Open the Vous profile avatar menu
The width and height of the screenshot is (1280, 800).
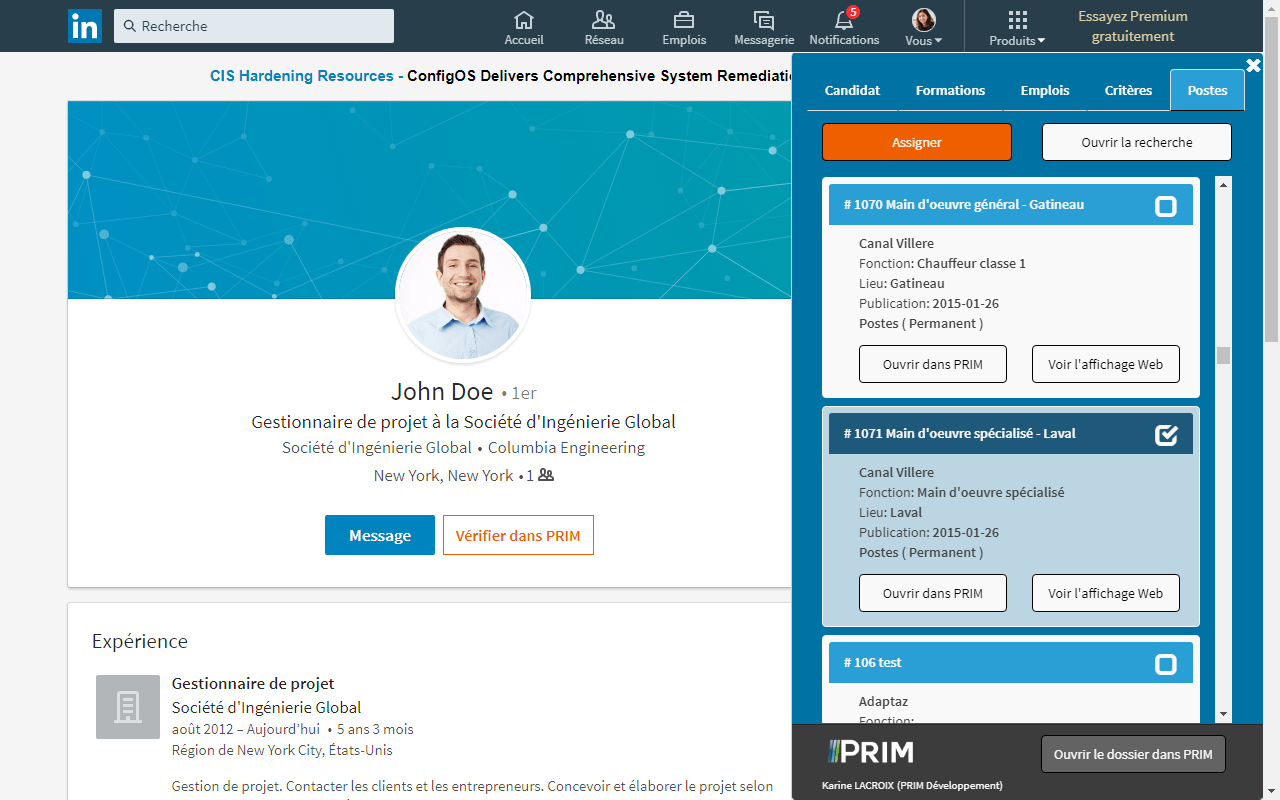tap(924, 28)
